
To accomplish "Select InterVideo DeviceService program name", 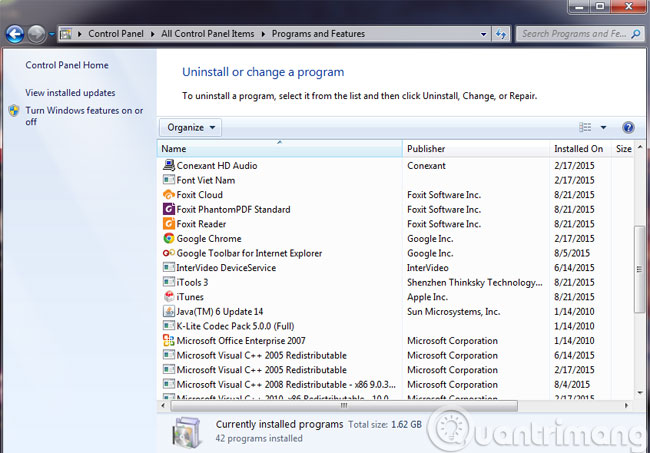I will point(226,268).
